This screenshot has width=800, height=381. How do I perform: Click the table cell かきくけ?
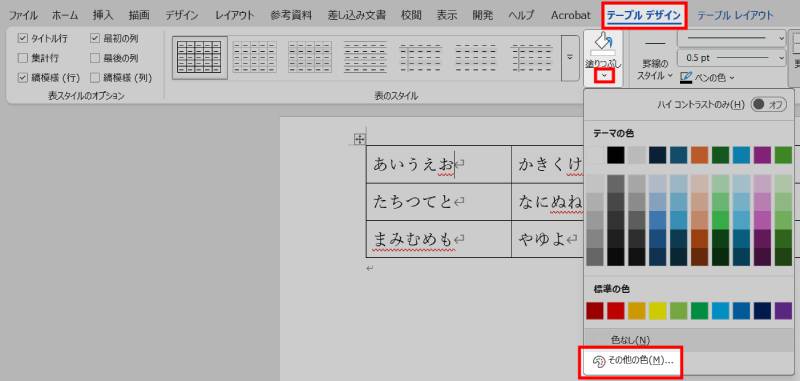point(548,164)
